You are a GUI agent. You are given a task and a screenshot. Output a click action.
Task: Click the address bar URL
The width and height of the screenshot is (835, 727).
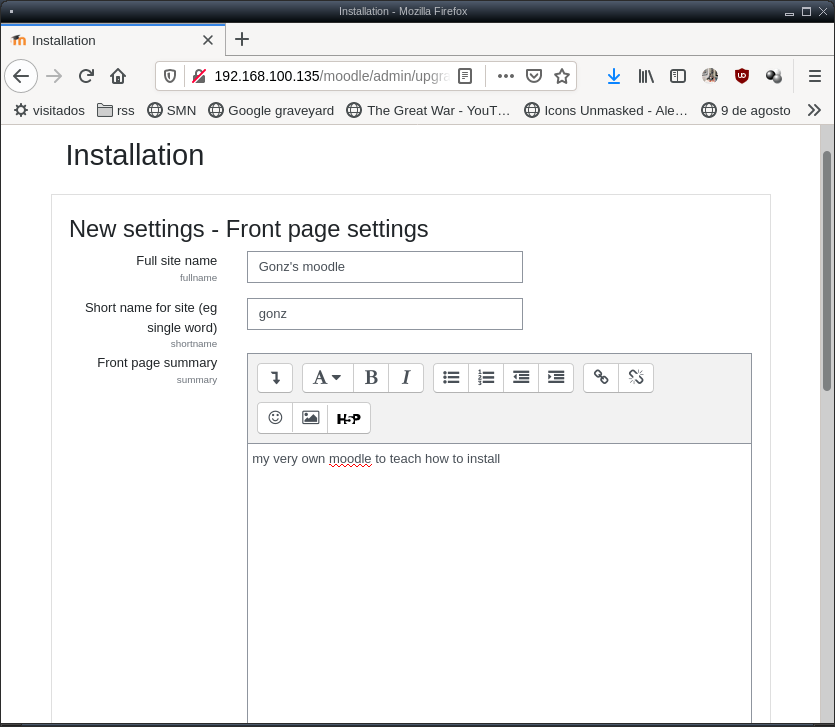(x=332, y=76)
